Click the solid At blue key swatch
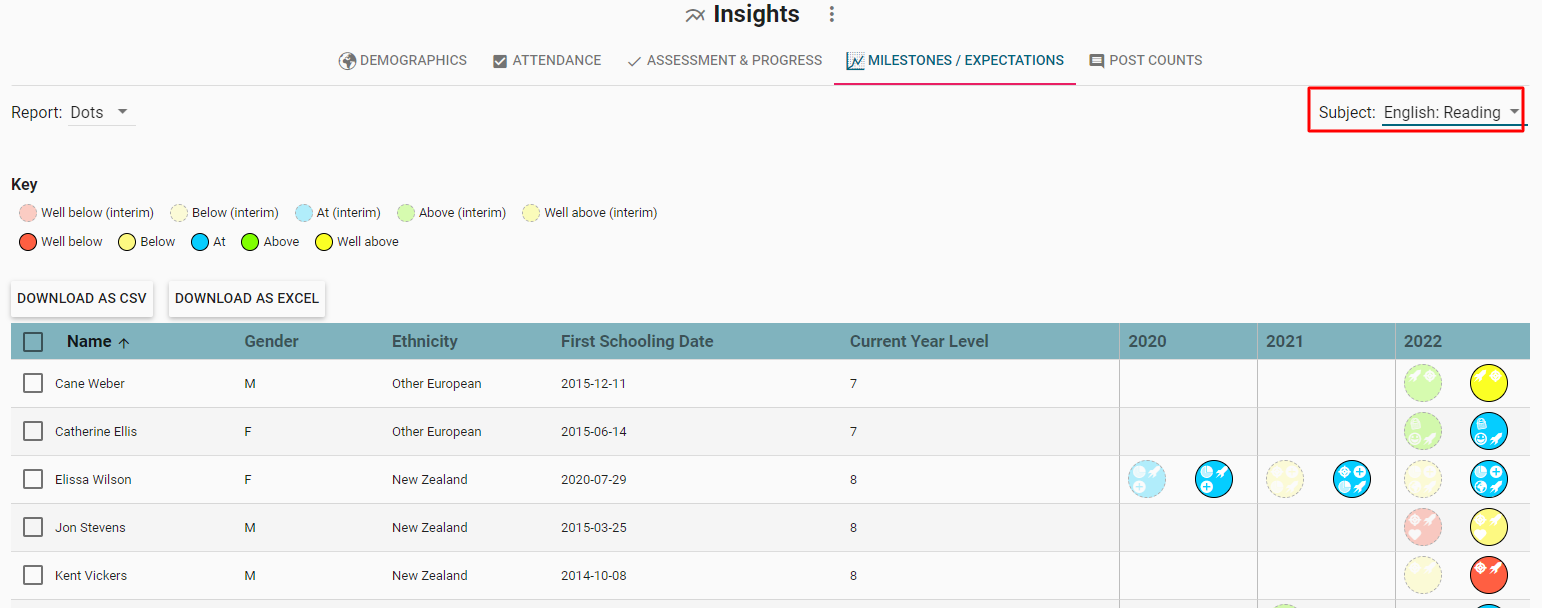This screenshot has width=1542, height=608. click(200, 242)
